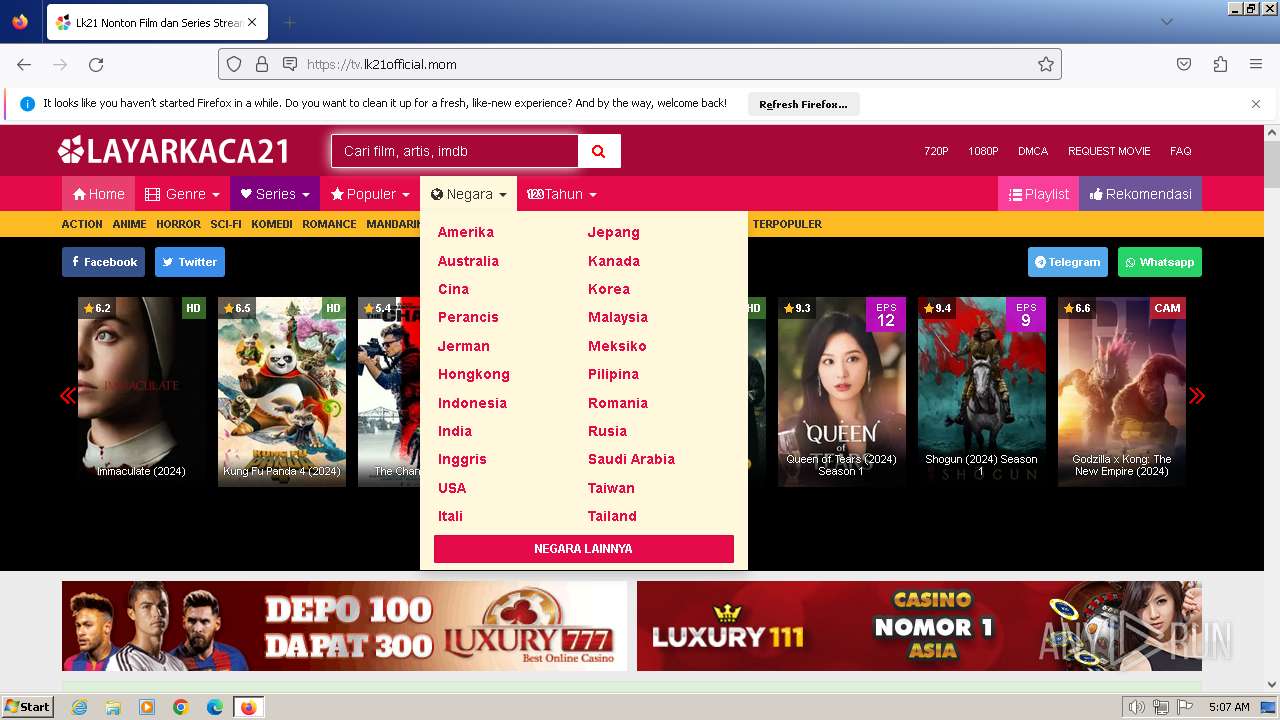This screenshot has width=1280, height=720.
Task: Open the 720P link
Action: pyautogui.click(x=936, y=151)
